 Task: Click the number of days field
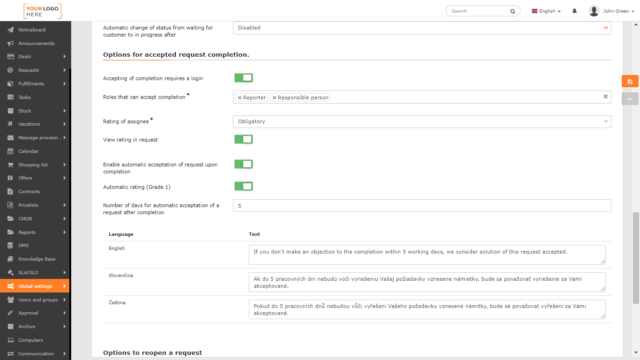[422, 206]
